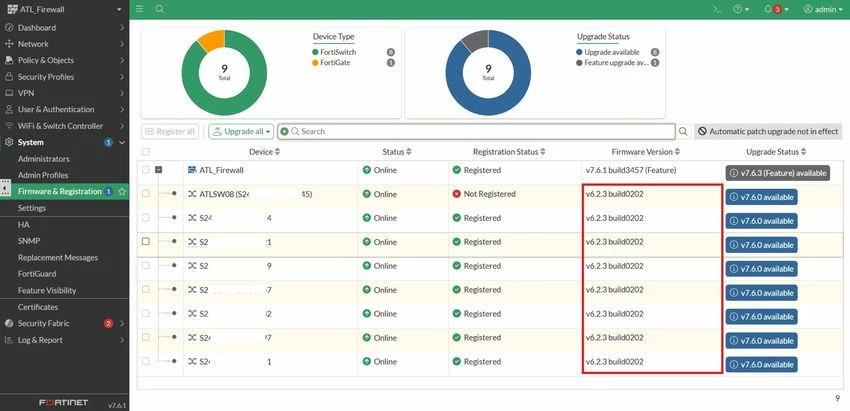Sort by the Device column
The width and height of the screenshot is (850, 411).
coord(265,152)
